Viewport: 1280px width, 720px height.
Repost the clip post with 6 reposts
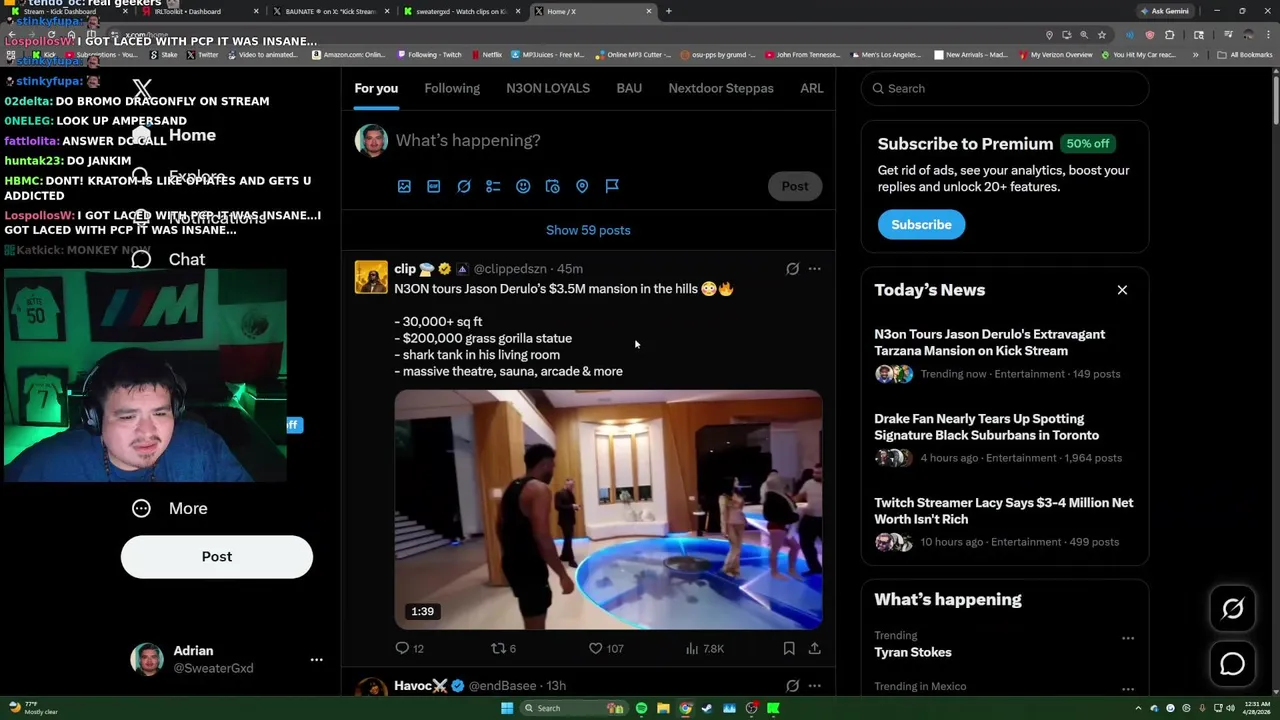point(503,648)
